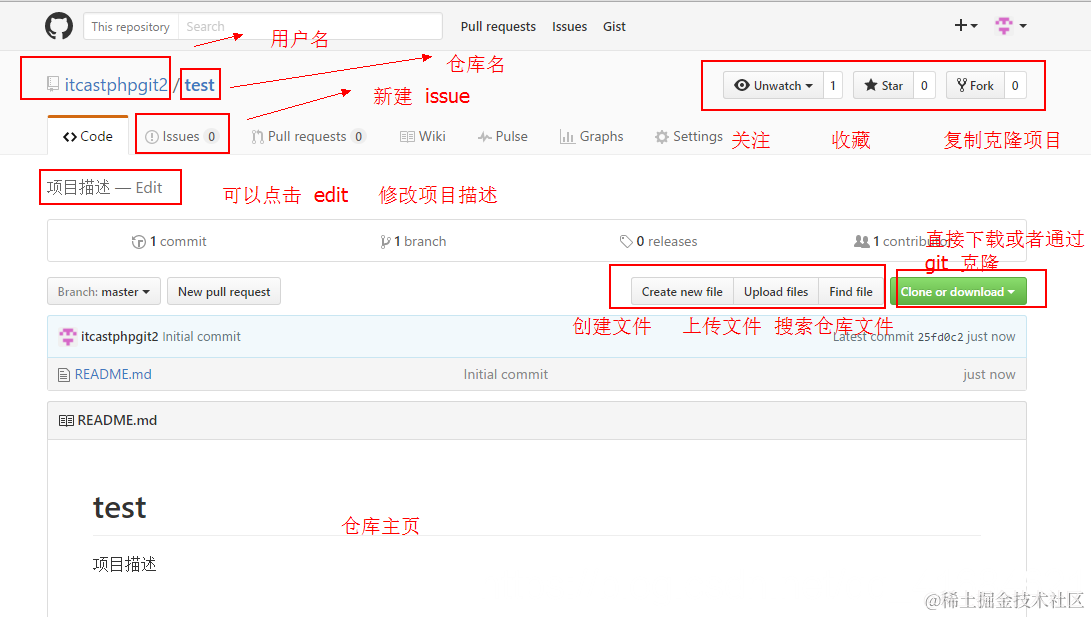Viewport: 1091px width, 617px height.
Task: Open Issues in the top navigation
Action: coord(569,26)
